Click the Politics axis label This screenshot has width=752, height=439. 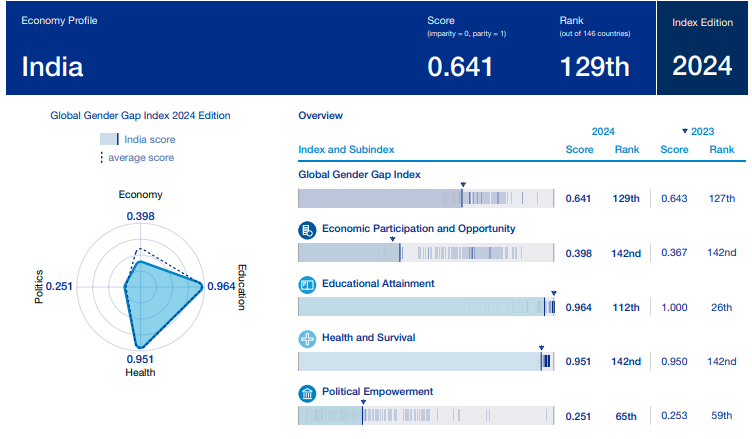click(38, 286)
